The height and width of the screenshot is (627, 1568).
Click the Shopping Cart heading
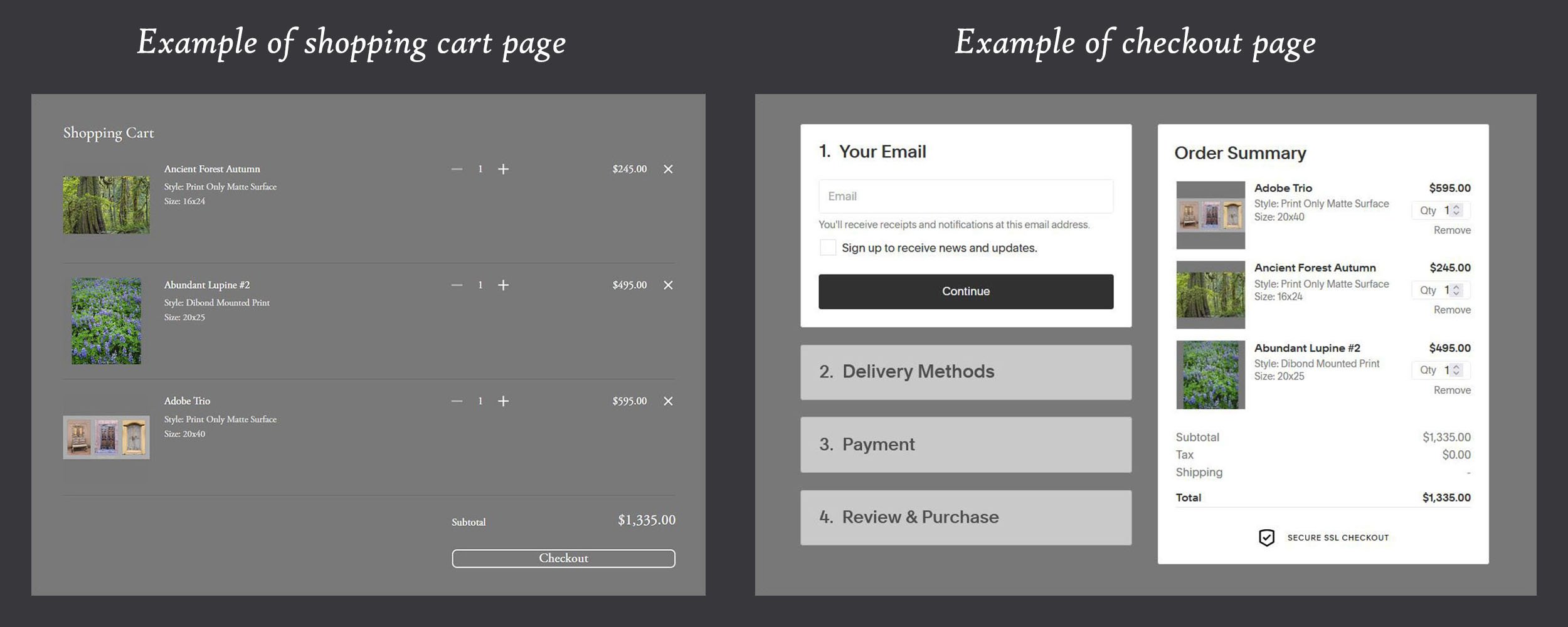(x=109, y=133)
